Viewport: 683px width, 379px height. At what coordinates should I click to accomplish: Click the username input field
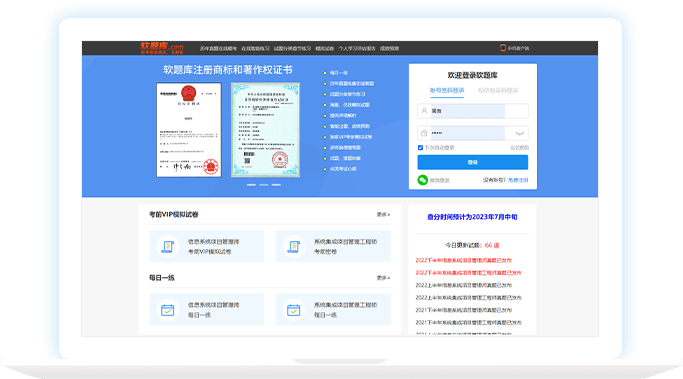click(473, 111)
